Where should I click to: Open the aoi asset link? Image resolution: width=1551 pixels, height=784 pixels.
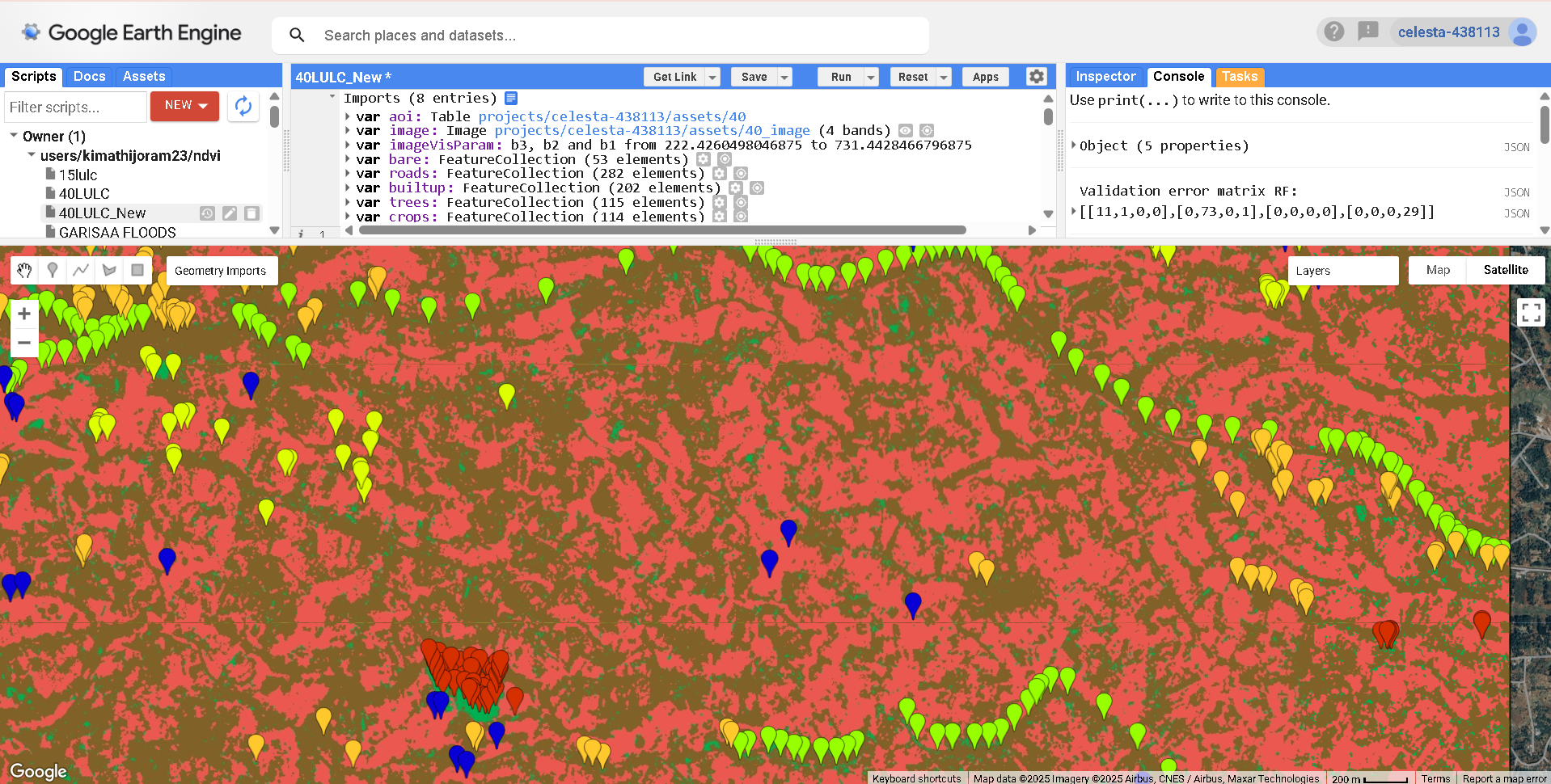(x=611, y=116)
